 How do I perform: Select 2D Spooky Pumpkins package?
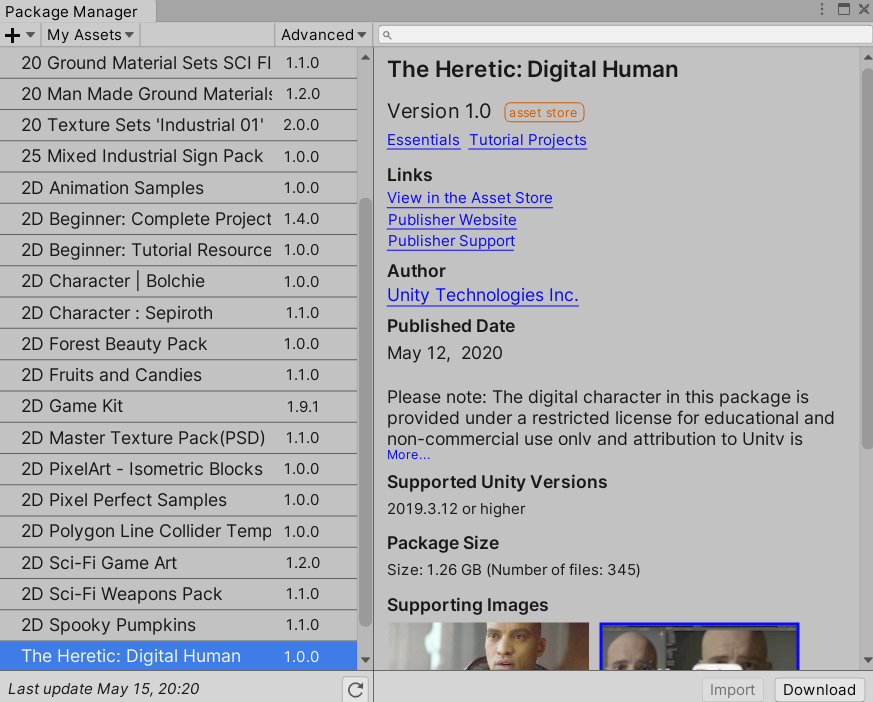pos(178,625)
